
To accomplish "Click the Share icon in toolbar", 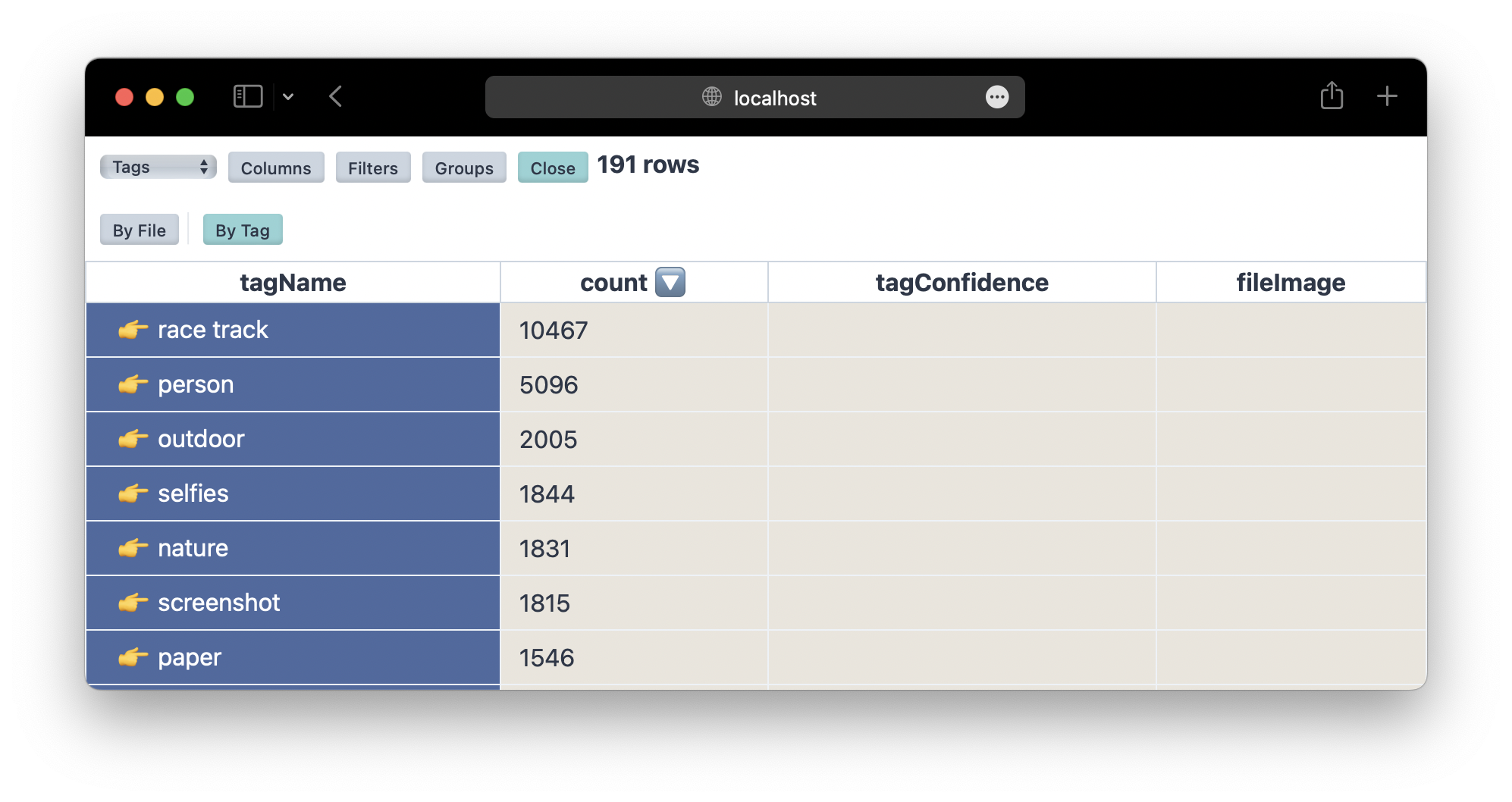I will click(1332, 96).
